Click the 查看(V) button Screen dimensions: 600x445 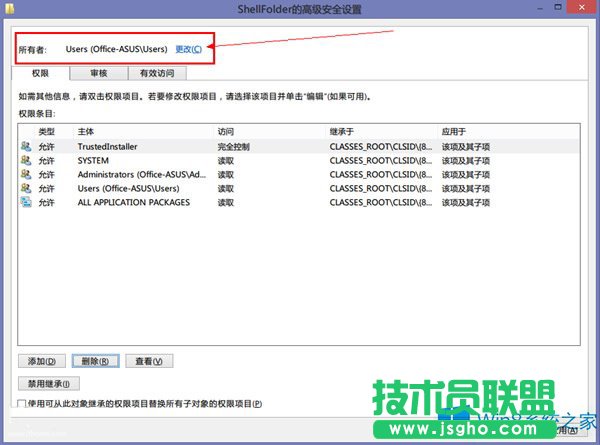click(x=150, y=361)
